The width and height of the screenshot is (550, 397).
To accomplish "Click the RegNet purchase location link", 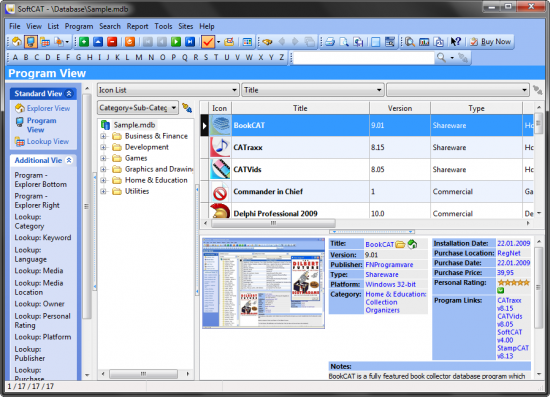I will pyautogui.click(x=509, y=253).
